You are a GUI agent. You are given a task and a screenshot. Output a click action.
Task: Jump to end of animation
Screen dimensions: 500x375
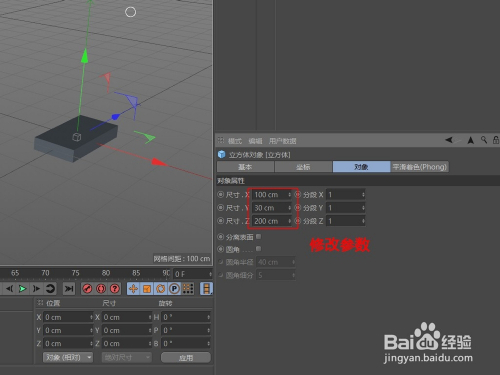coord(69,289)
